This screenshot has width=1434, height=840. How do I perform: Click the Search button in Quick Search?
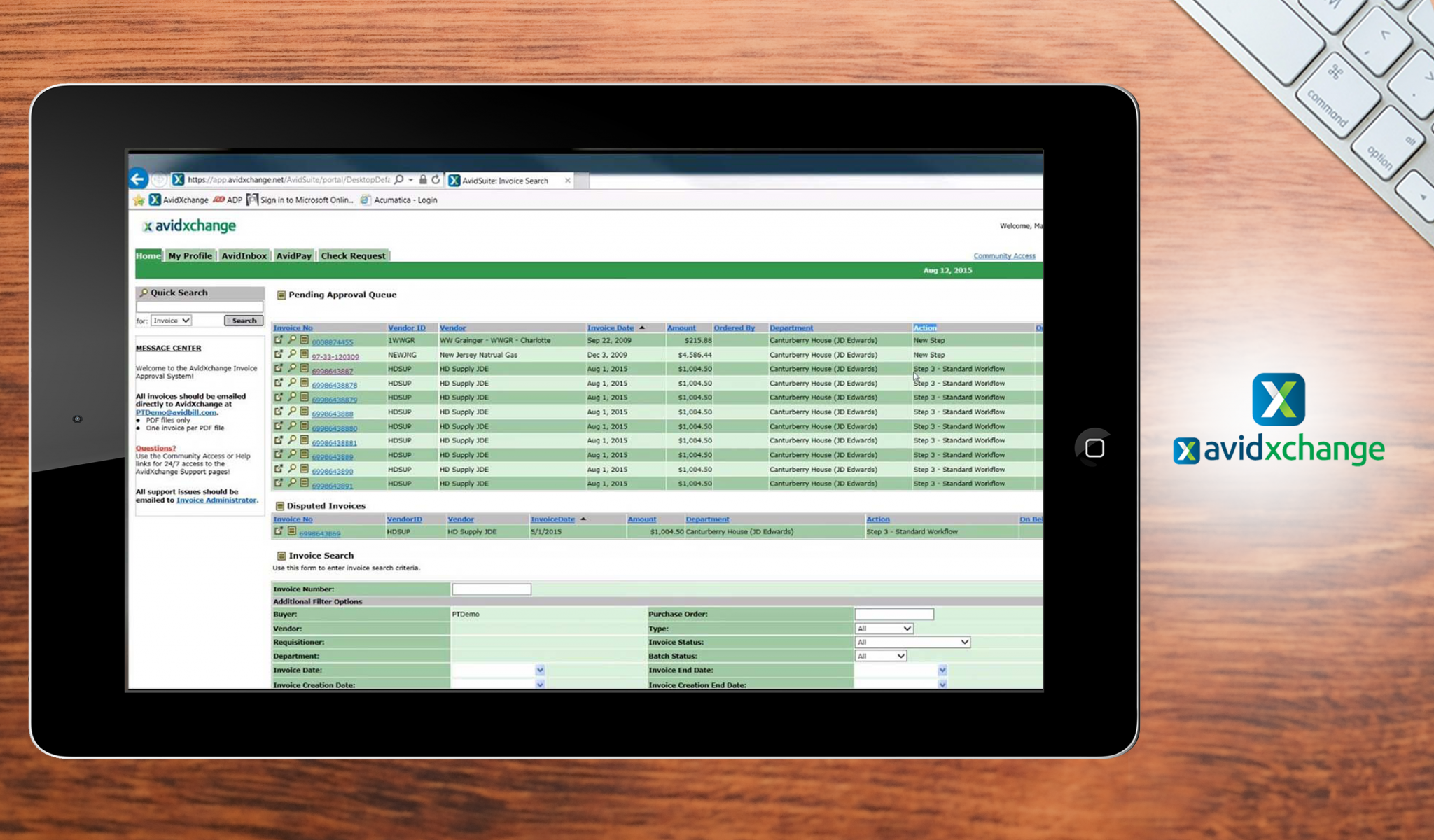tap(243, 320)
